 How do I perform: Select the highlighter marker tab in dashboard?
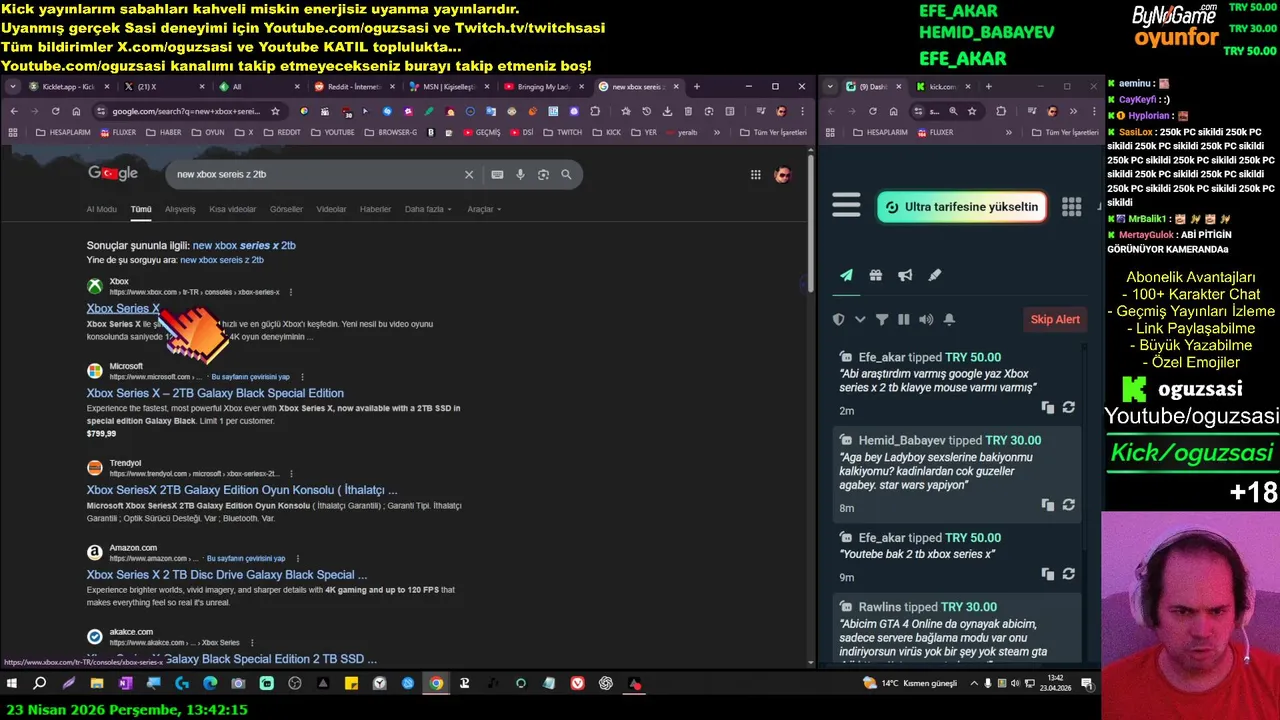(935, 275)
